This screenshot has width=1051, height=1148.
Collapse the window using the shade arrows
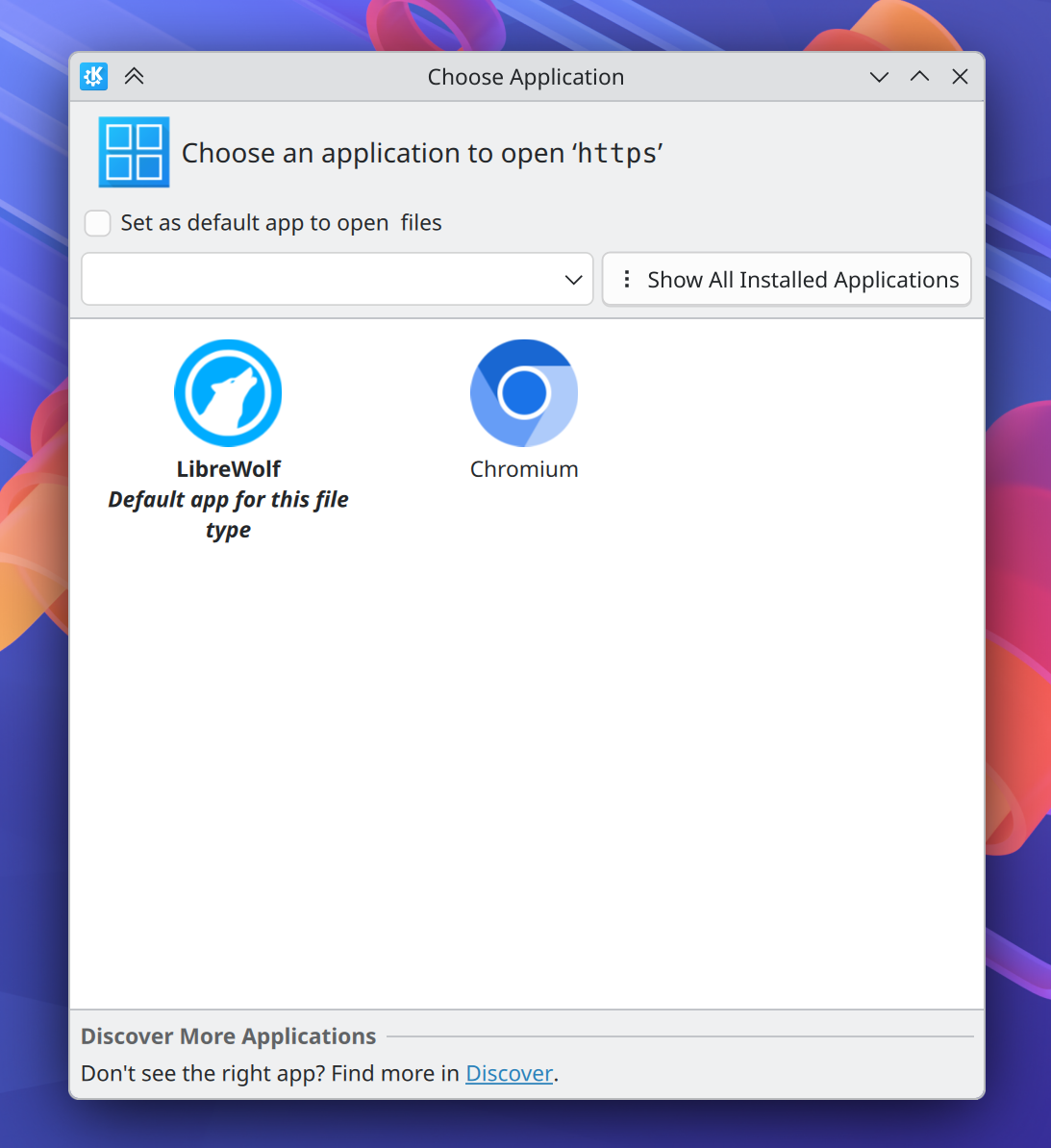[134, 76]
